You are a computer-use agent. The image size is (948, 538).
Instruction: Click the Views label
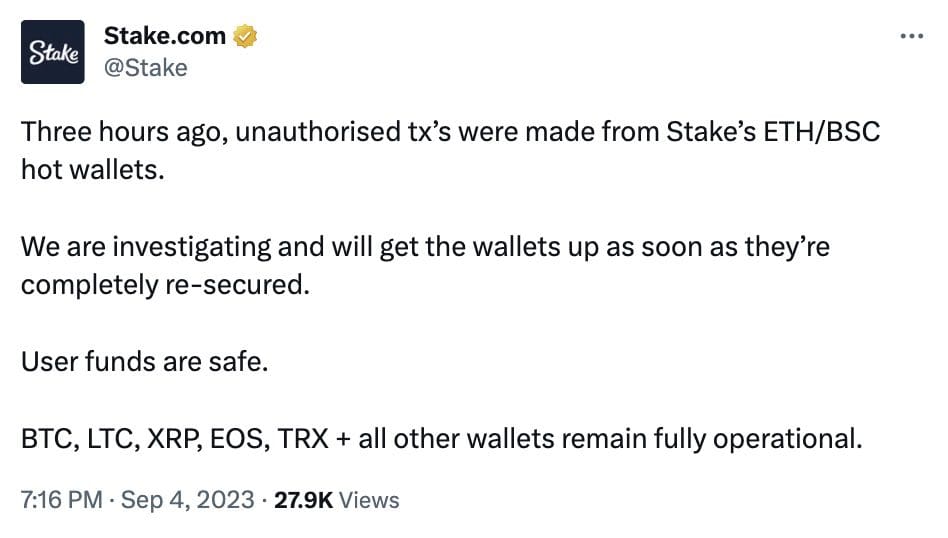coord(369,500)
